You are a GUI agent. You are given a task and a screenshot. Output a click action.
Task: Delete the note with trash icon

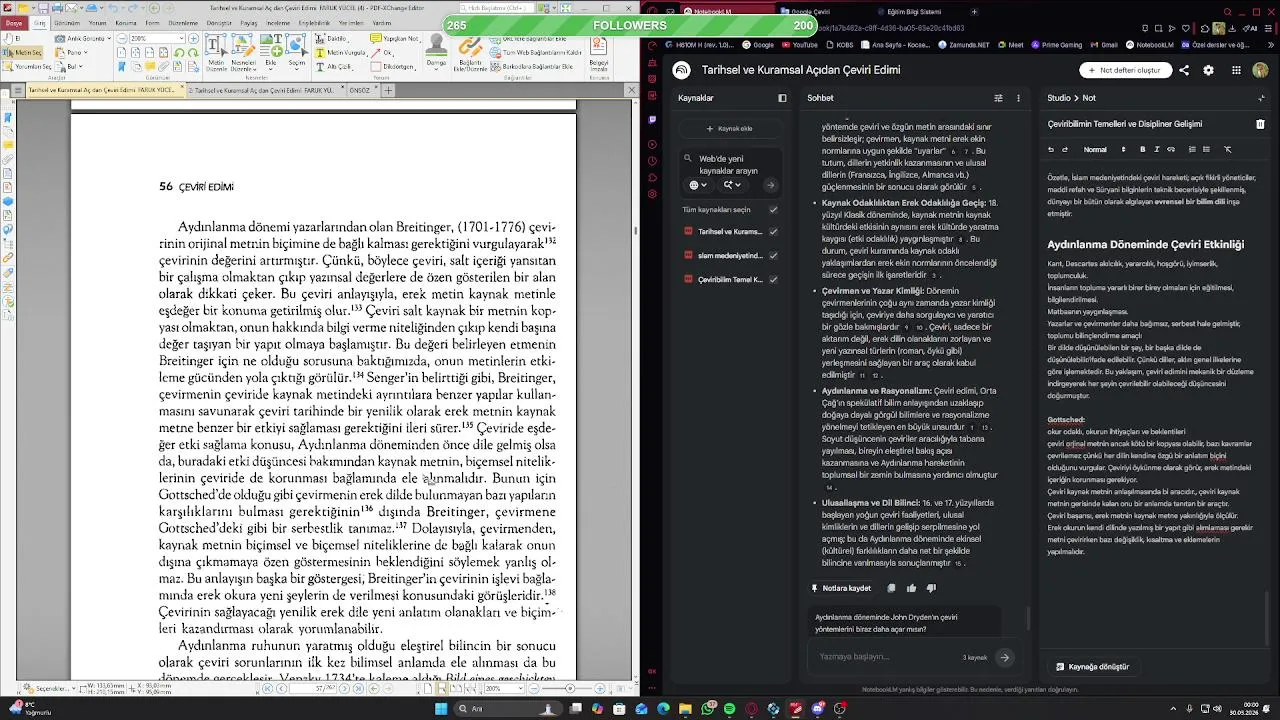click(x=1260, y=124)
